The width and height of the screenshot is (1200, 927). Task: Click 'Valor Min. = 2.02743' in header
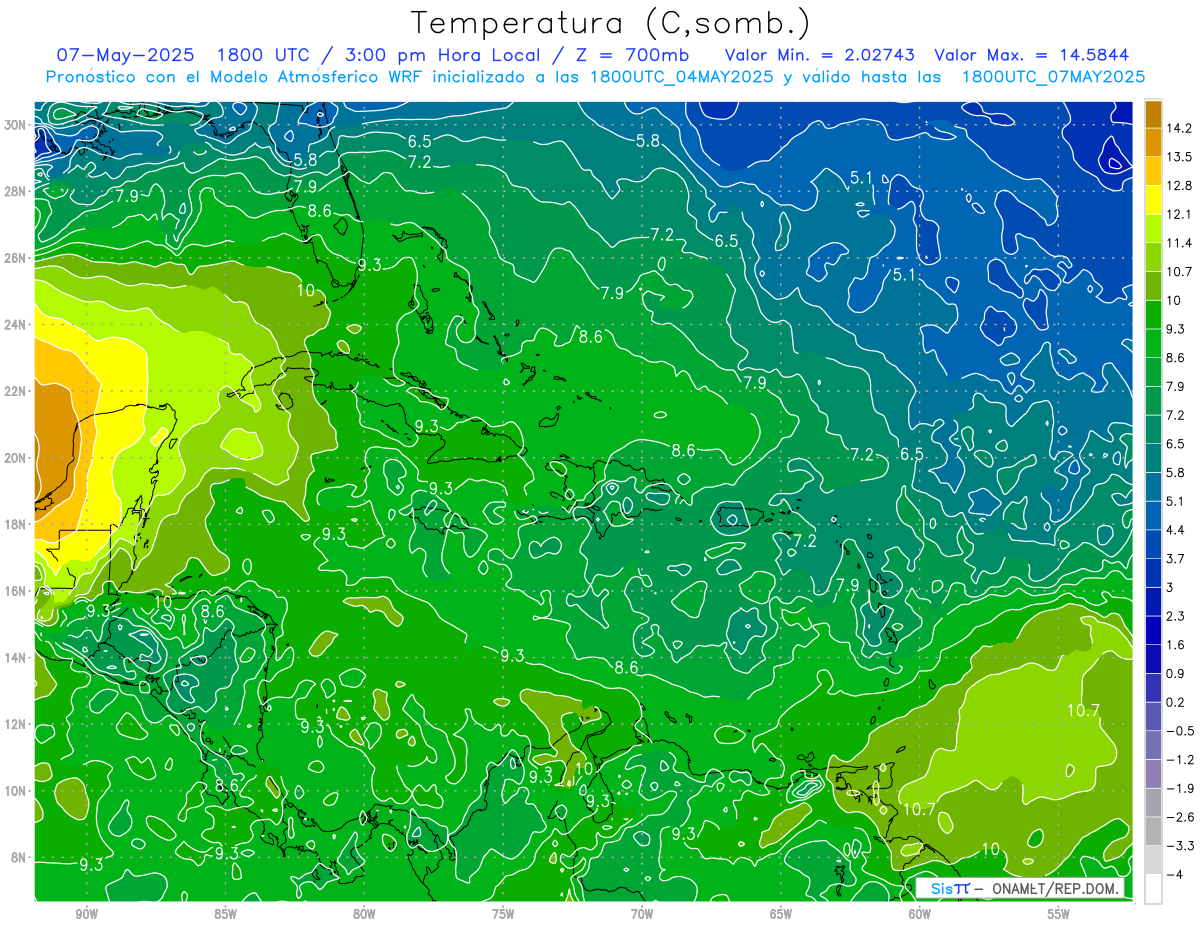click(x=820, y=55)
